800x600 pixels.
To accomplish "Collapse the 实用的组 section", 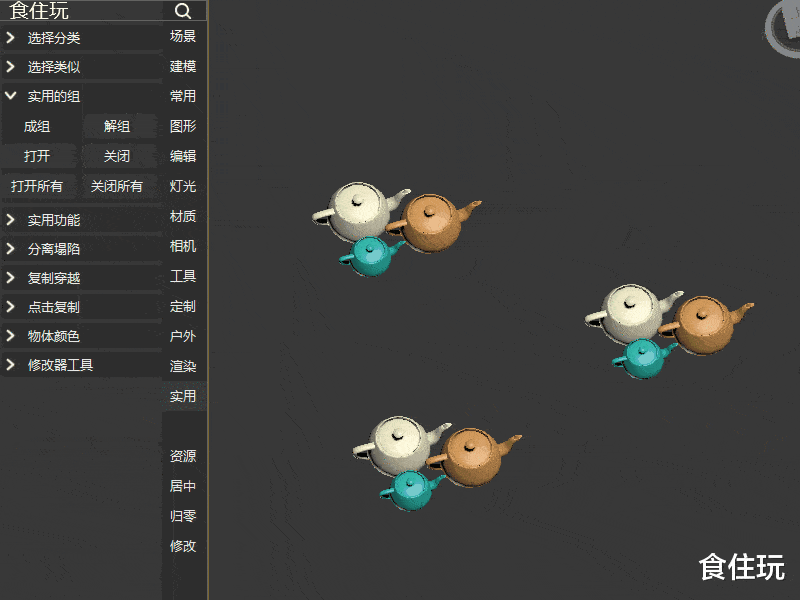I will (x=54, y=97).
